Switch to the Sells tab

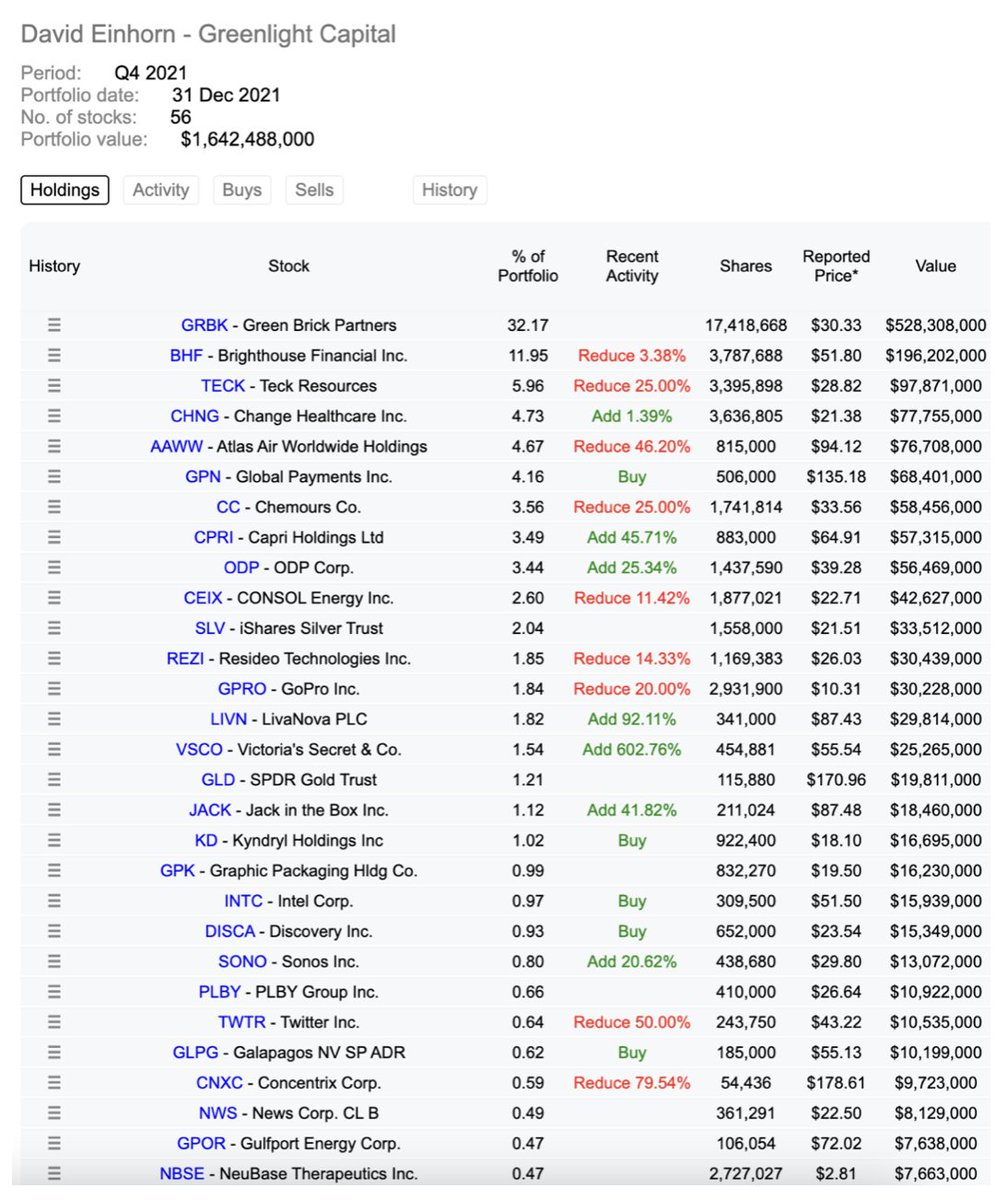coord(314,190)
